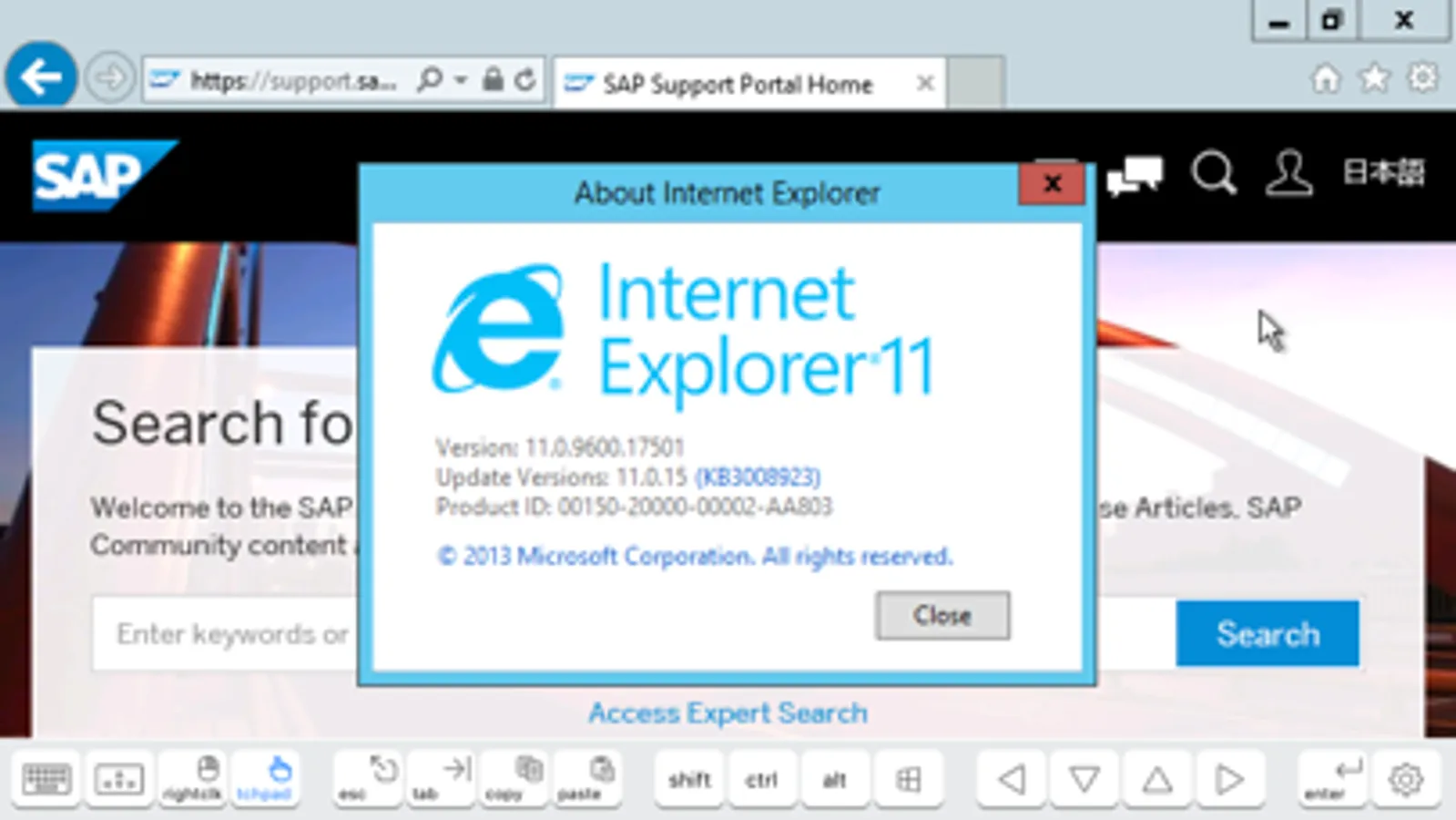Toggle the tchpad touchpad mode button
The height and width of the screenshot is (820, 1456).
click(x=264, y=779)
